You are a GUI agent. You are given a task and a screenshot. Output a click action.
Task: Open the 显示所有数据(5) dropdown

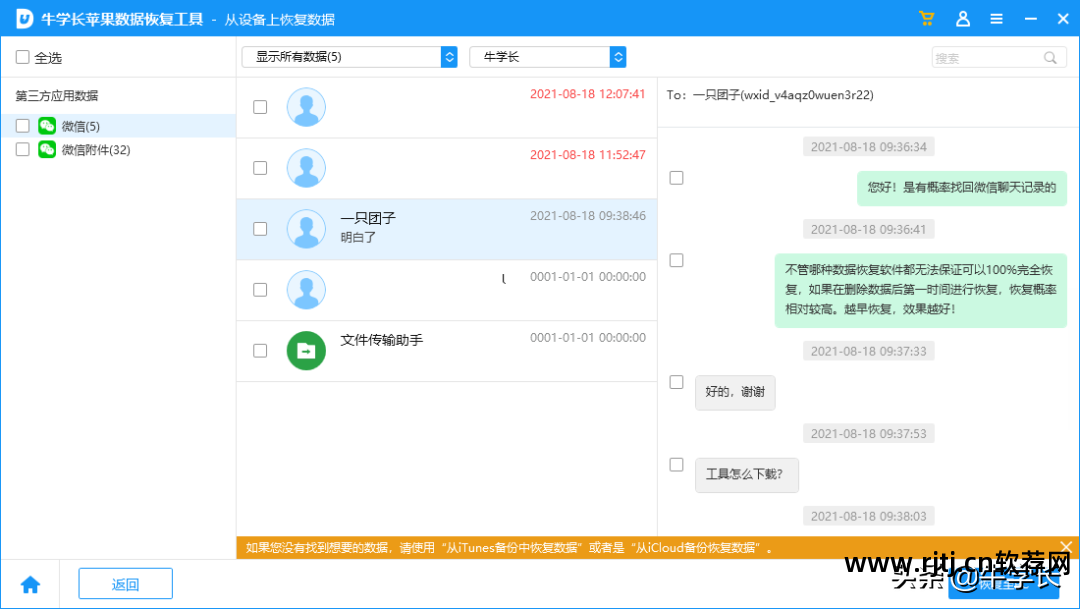pos(349,57)
